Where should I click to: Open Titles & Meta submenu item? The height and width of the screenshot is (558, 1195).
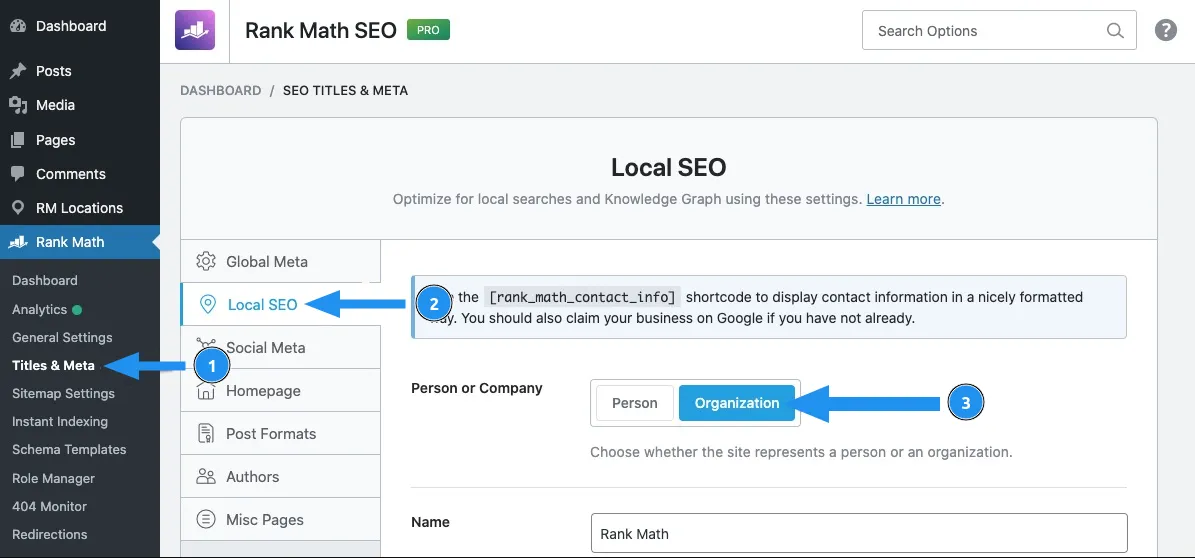click(53, 366)
